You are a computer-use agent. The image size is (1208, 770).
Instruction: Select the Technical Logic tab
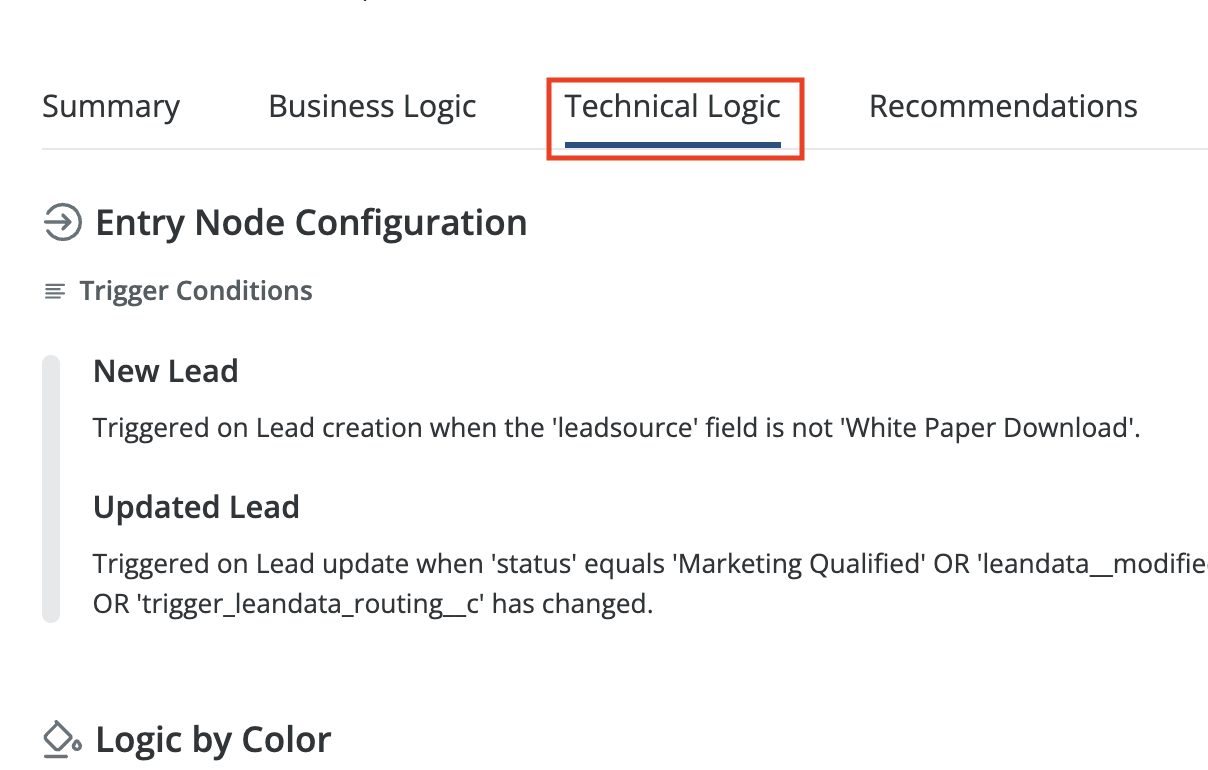coord(673,107)
